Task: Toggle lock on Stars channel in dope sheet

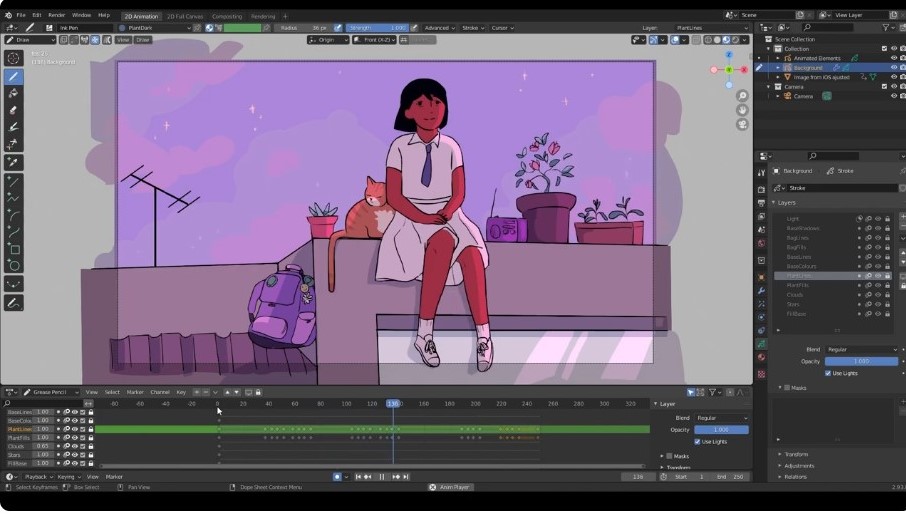Action: pos(91,455)
